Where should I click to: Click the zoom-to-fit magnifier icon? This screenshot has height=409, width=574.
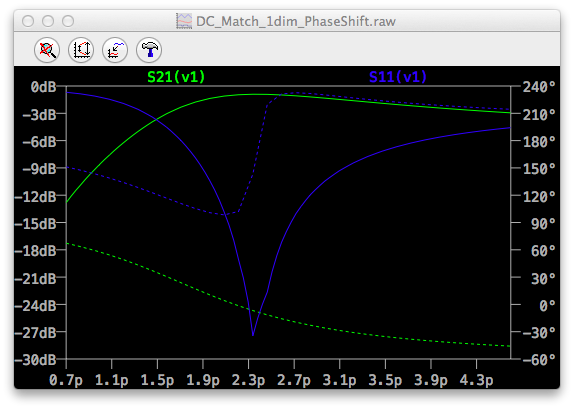click(47, 50)
